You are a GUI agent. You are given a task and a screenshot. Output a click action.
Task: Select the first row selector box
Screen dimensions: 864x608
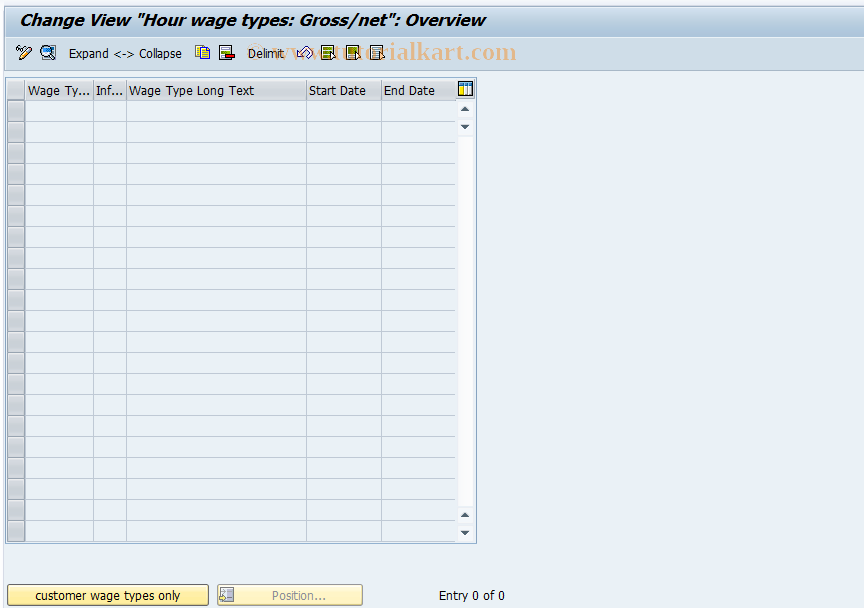16,111
